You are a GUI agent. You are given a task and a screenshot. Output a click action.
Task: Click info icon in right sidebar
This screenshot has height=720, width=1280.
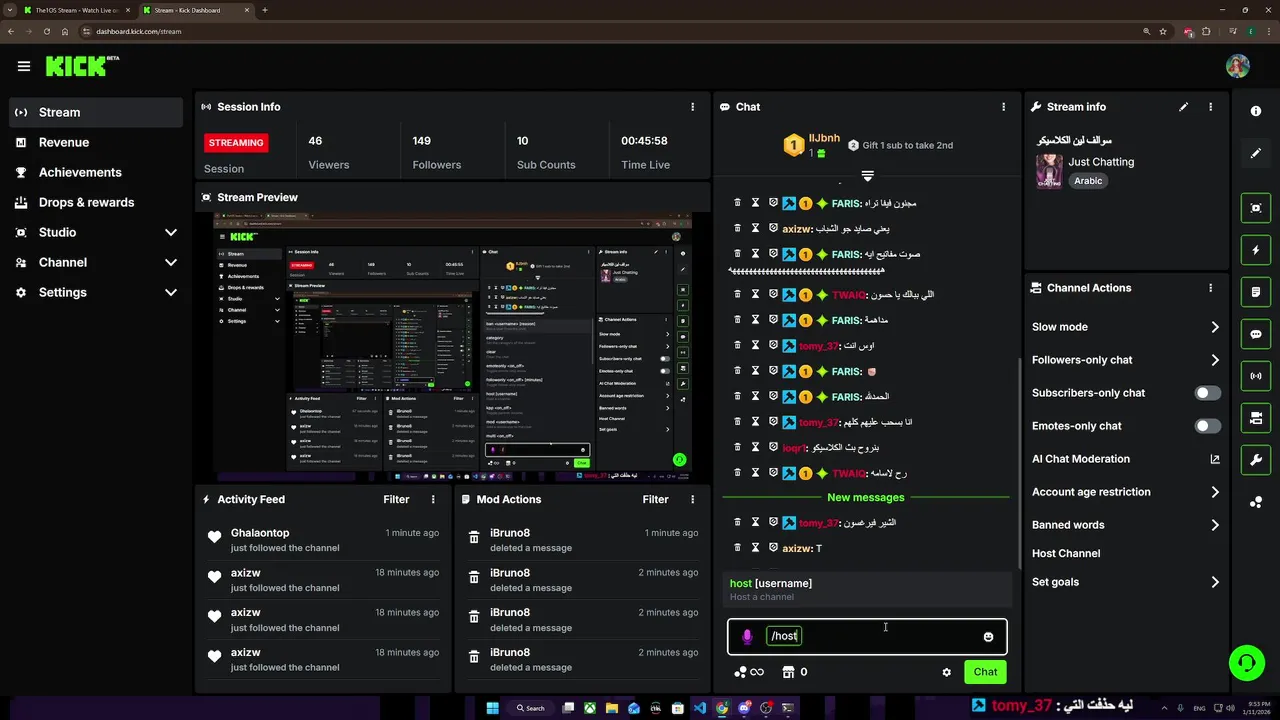pos(1256,111)
